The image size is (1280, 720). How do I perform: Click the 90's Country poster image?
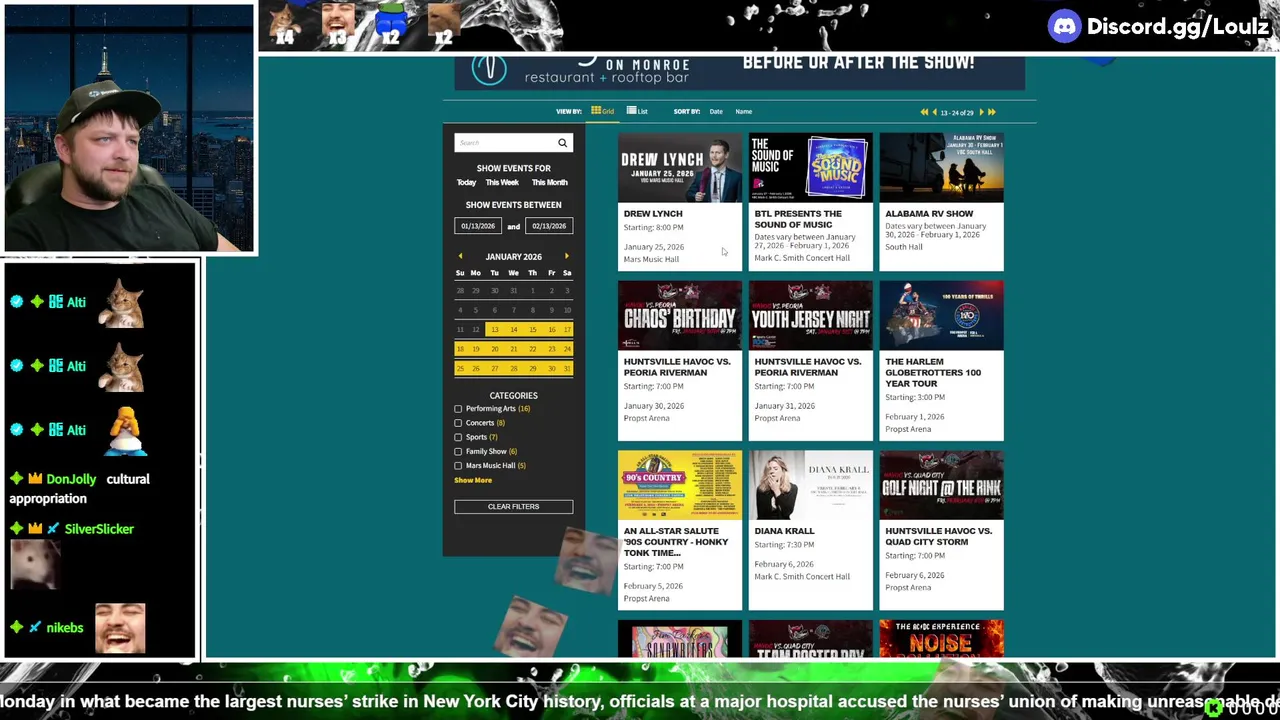[680, 485]
